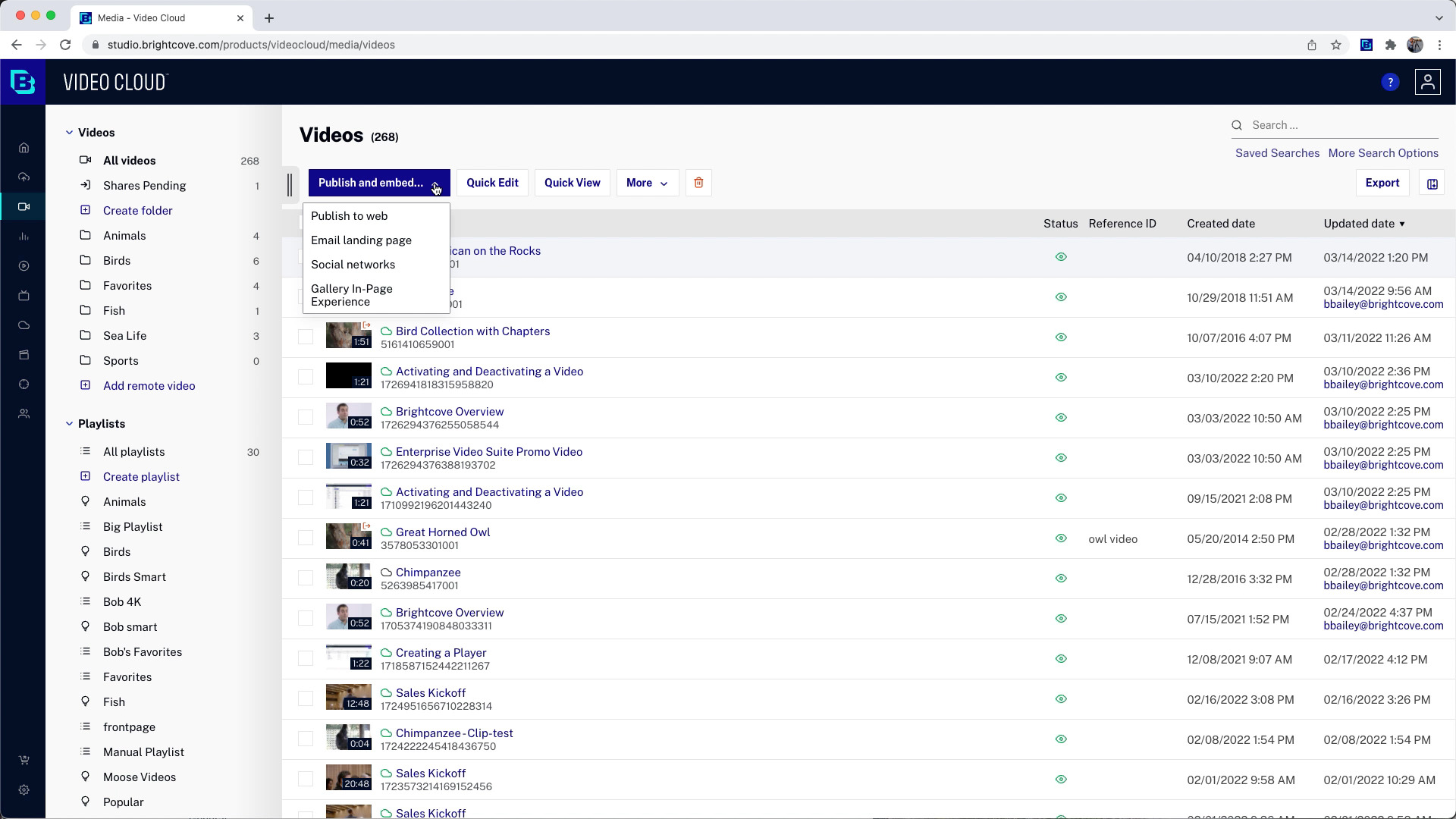Open the Live TV module icon
This screenshot has height=819, width=1456.
point(24,296)
